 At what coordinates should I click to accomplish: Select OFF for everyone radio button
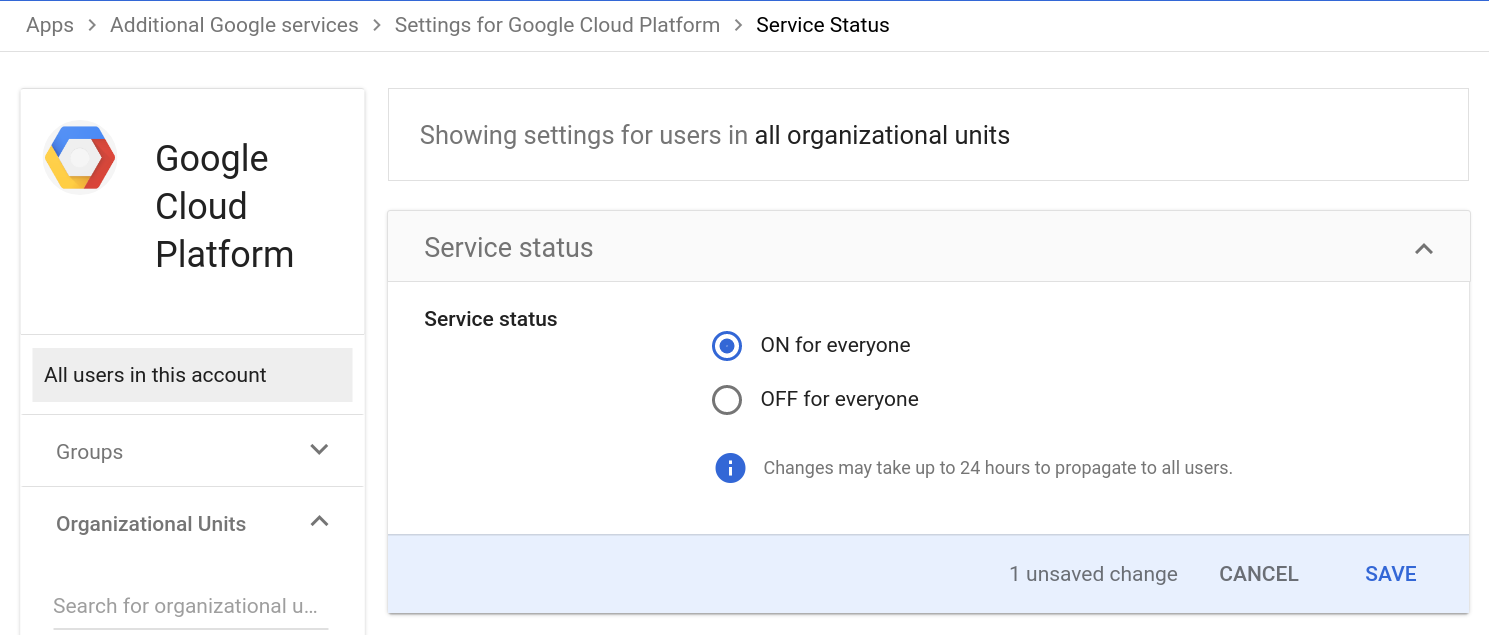click(x=727, y=400)
